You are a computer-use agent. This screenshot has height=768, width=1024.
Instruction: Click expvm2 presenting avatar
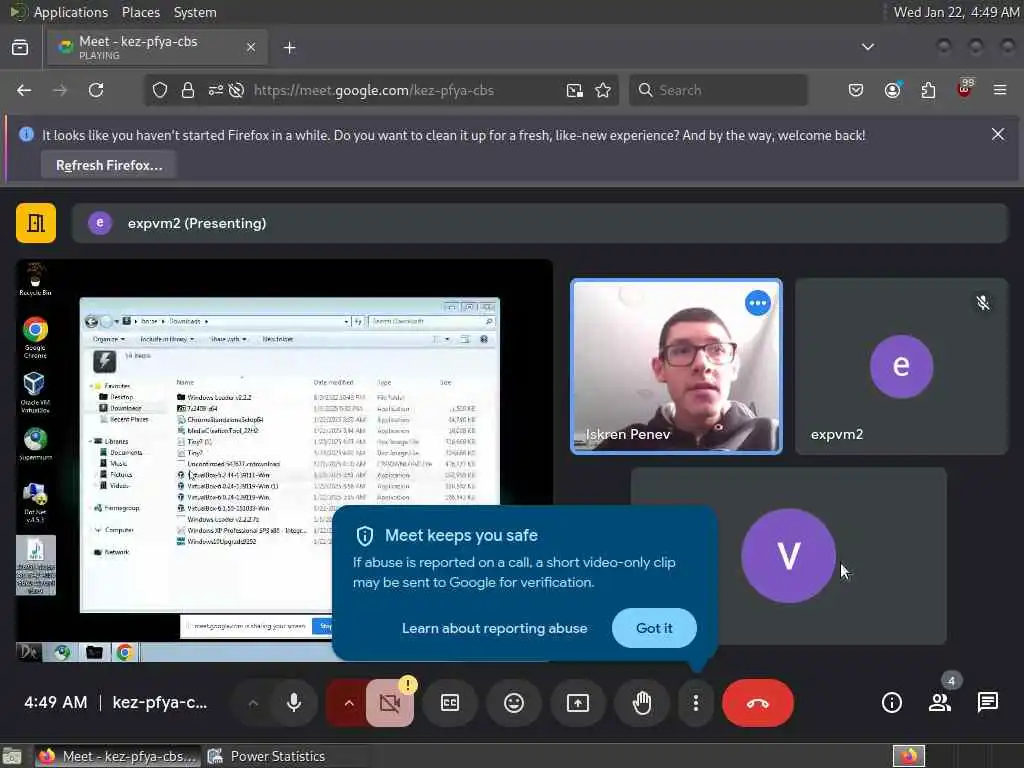tap(100, 223)
